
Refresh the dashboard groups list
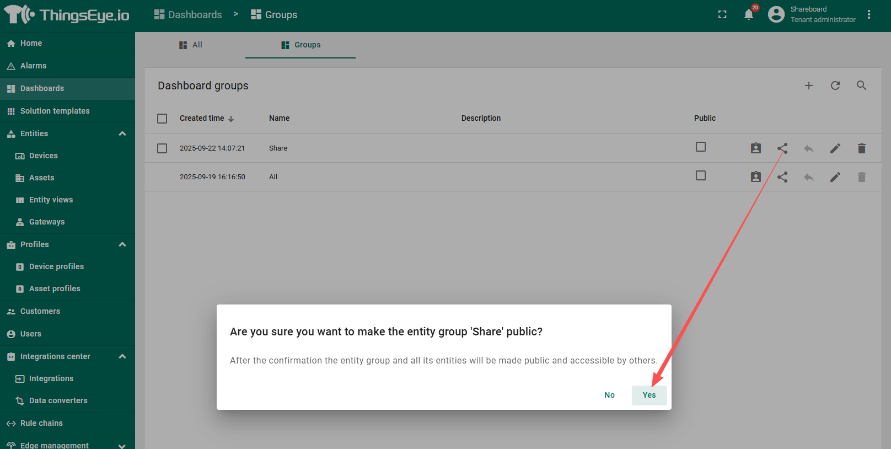835,86
